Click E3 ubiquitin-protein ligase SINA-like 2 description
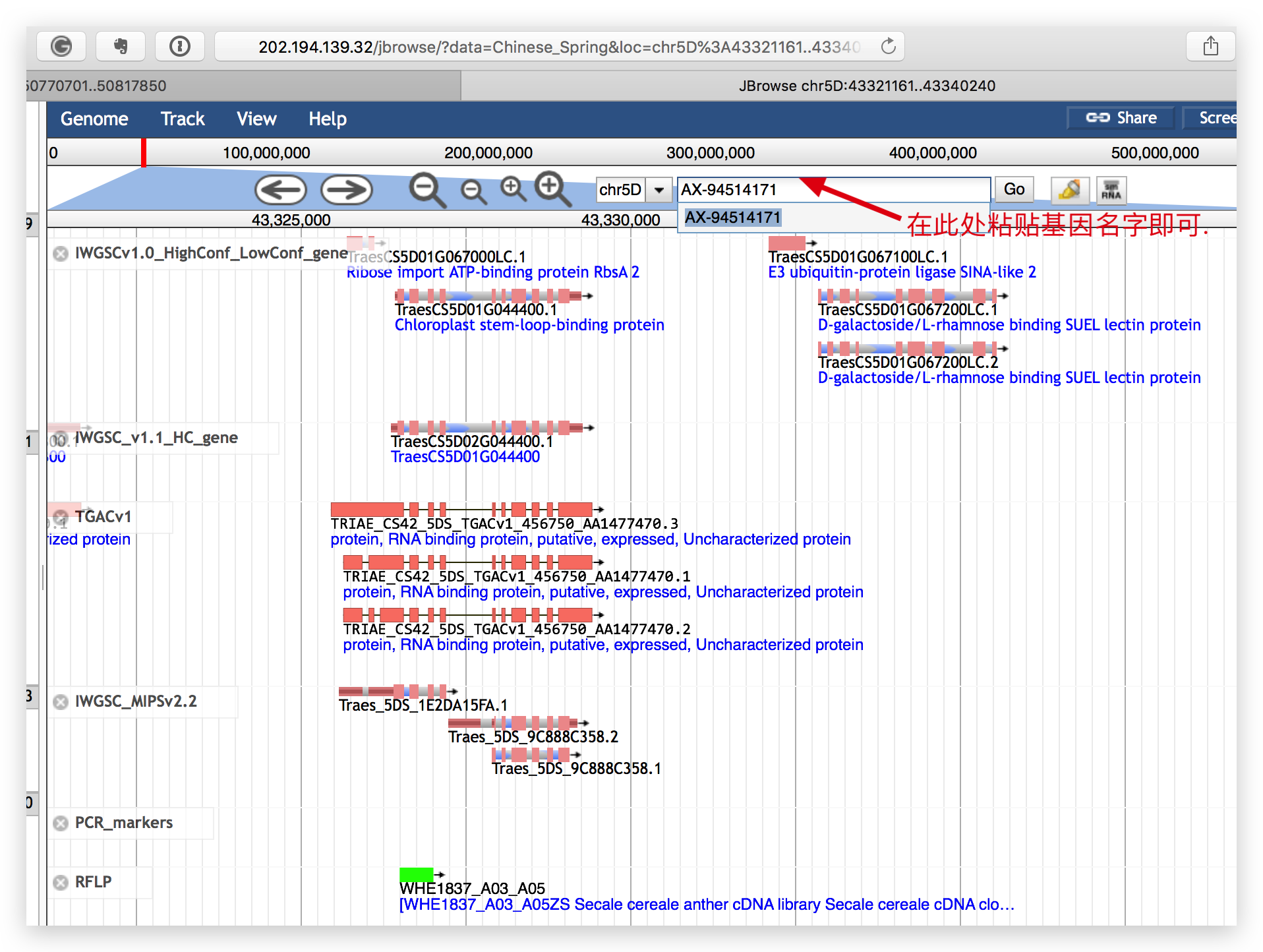The height and width of the screenshot is (952, 1263). [902, 272]
